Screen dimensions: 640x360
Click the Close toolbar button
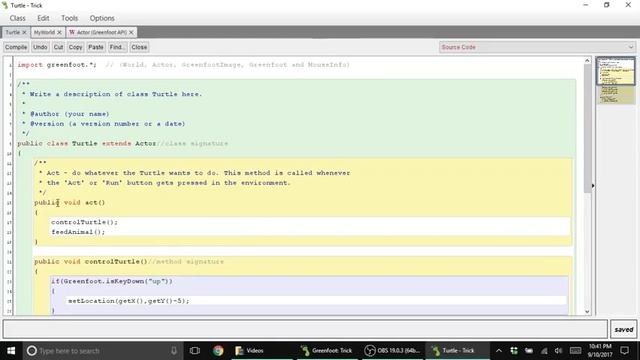[139, 47]
